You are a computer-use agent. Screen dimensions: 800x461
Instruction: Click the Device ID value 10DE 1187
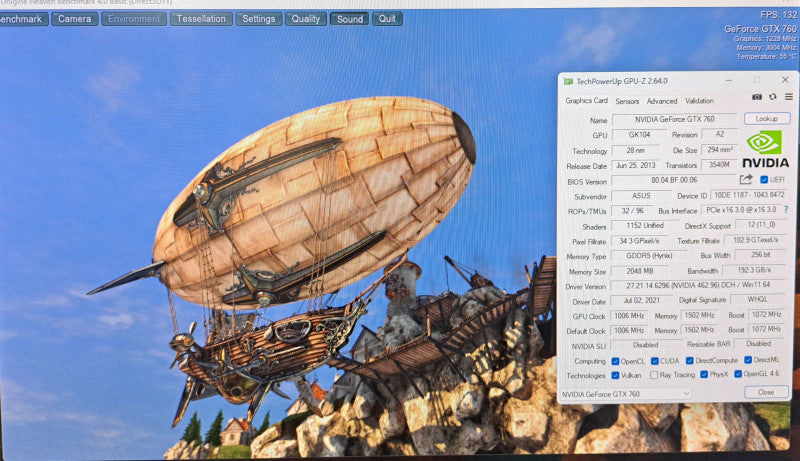(748, 195)
